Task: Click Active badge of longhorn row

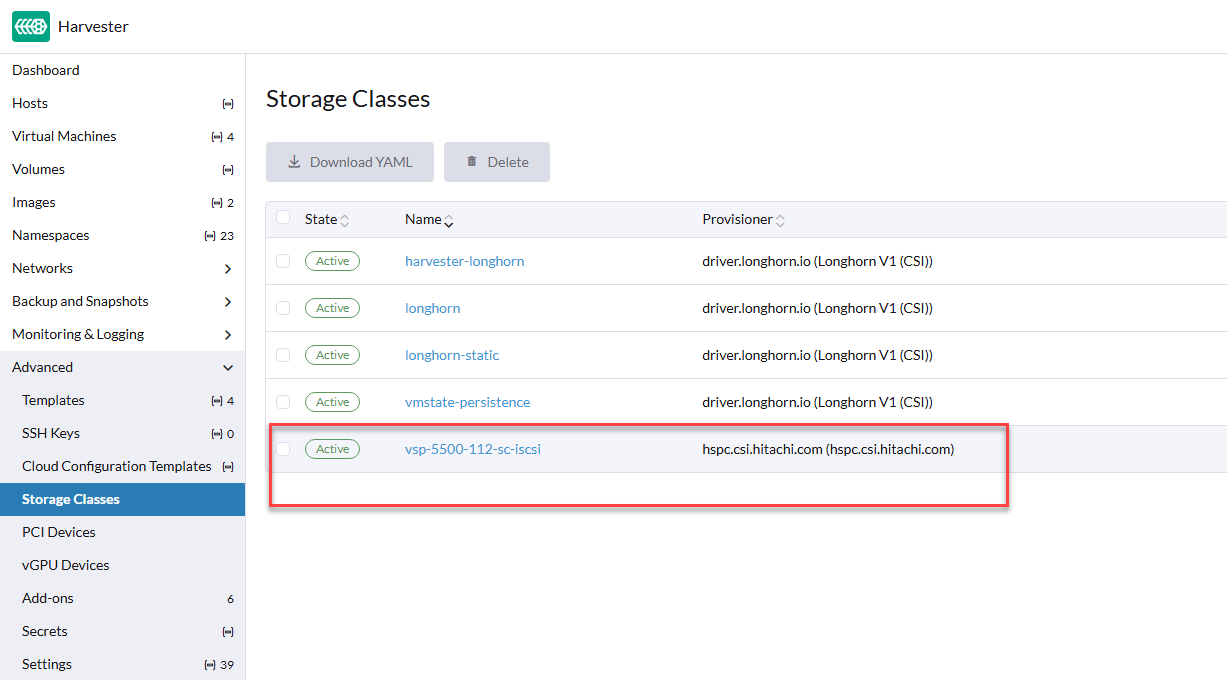Action: 332,308
